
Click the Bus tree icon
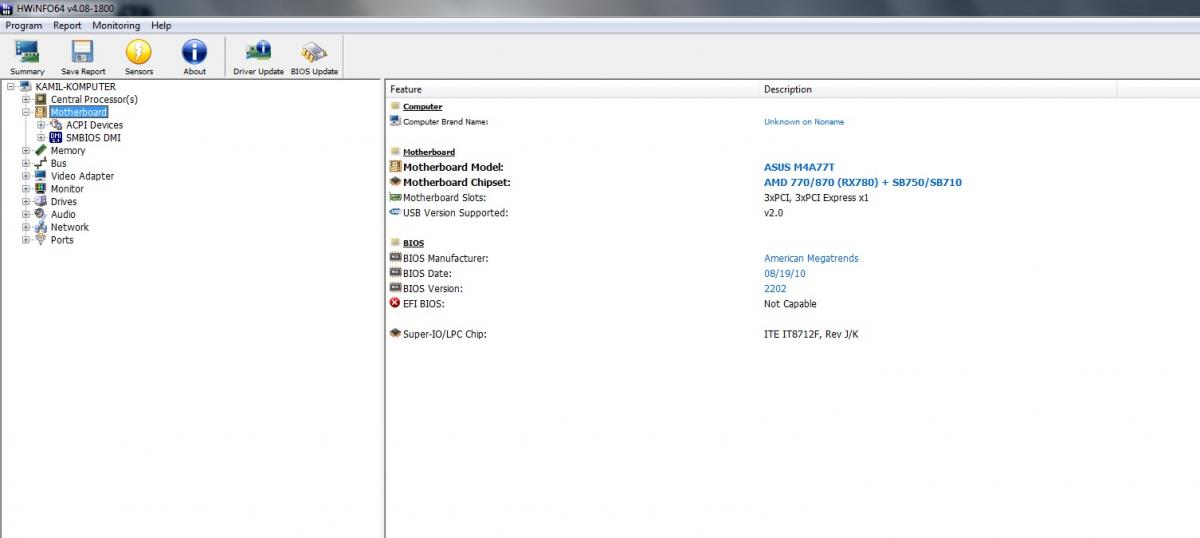coord(41,163)
